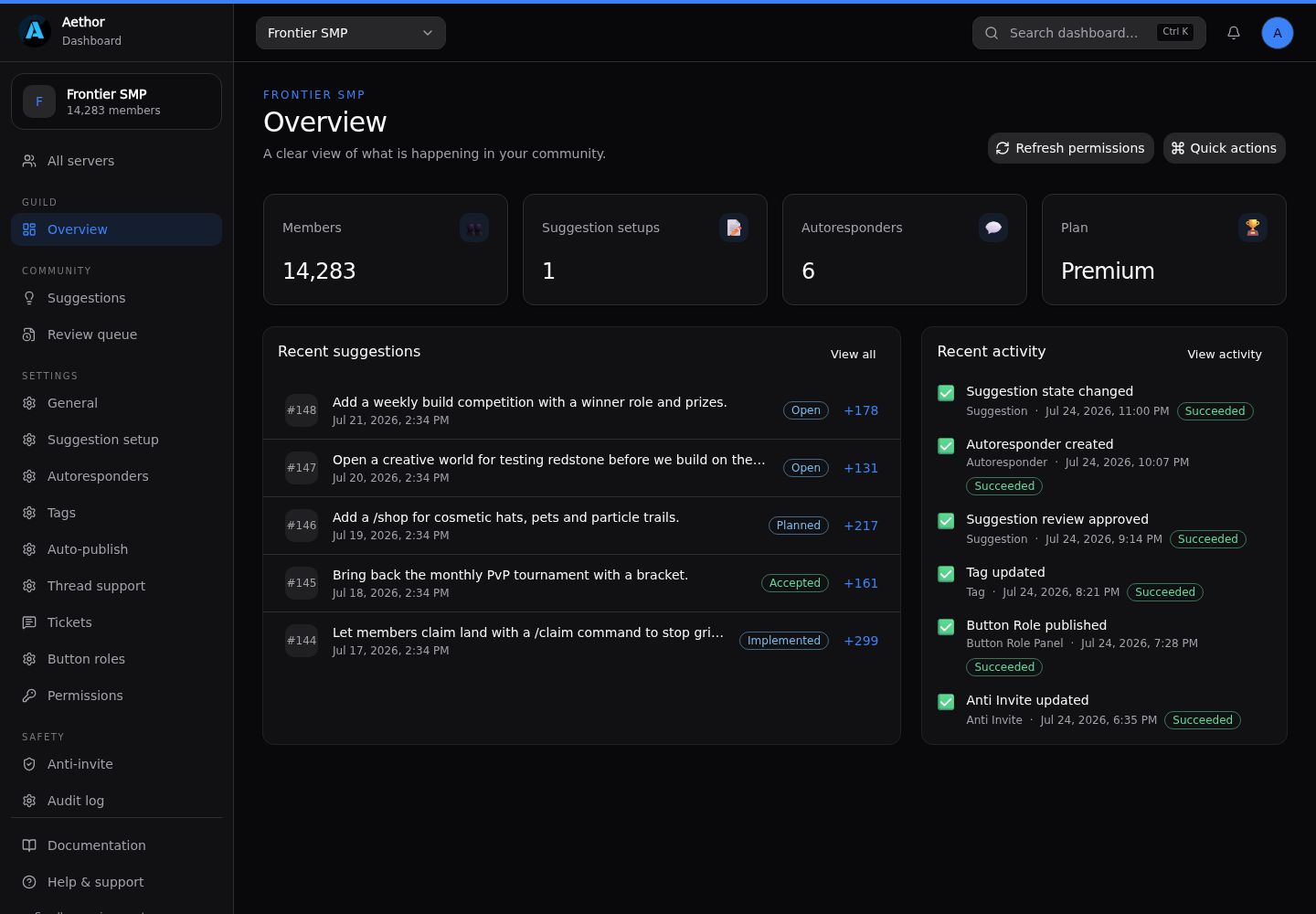Screen dimensions: 1316x914
Task: Click the Autoresponders gear icon in sidebar
Action: coord(29,476)
